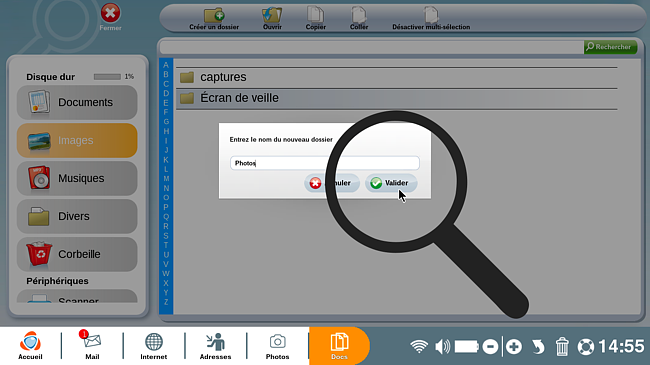
Task: Jump to letter M in index
Action: click(166, 179)
